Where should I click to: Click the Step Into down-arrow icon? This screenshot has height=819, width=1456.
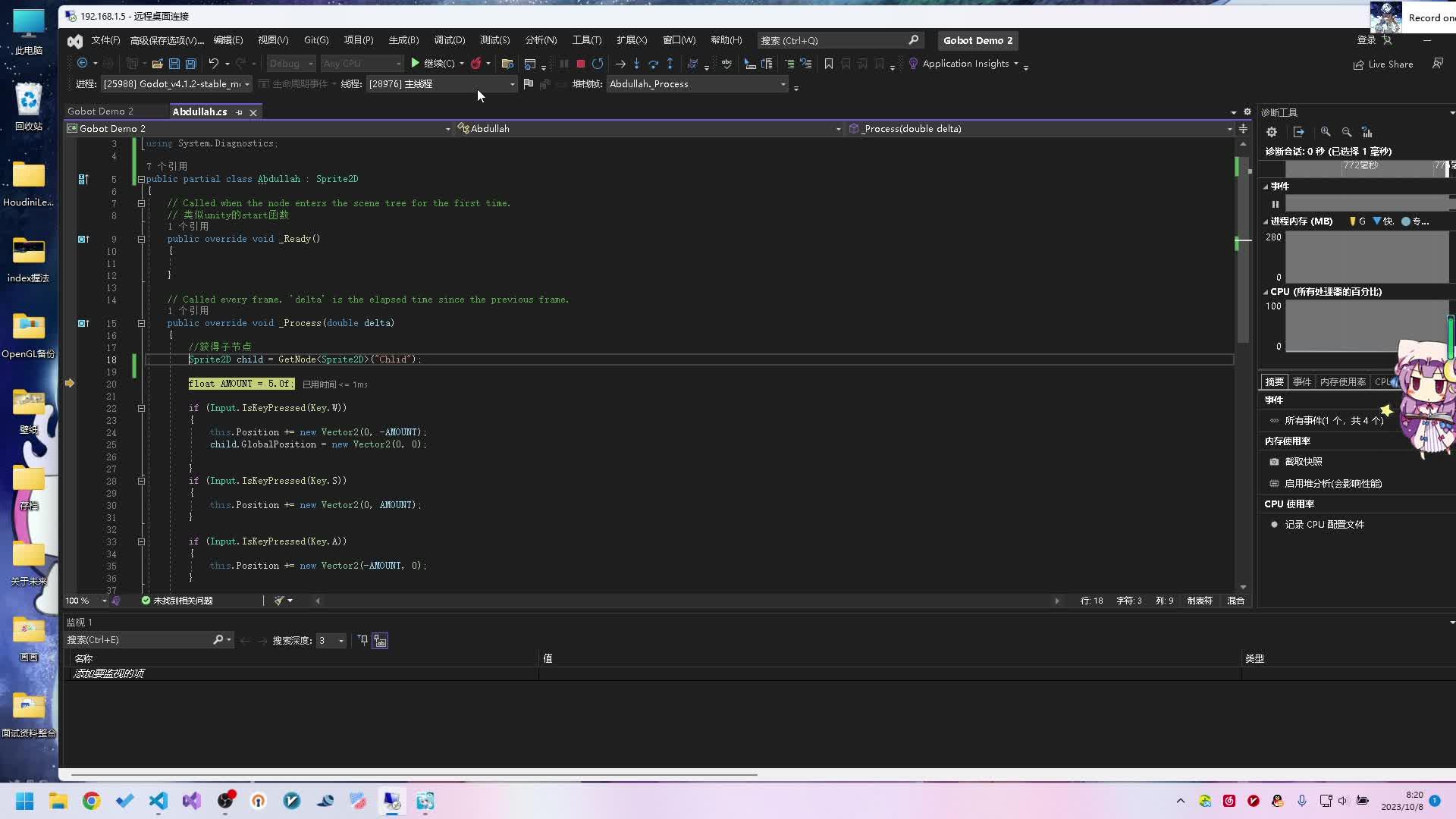(x=636, y=64)
